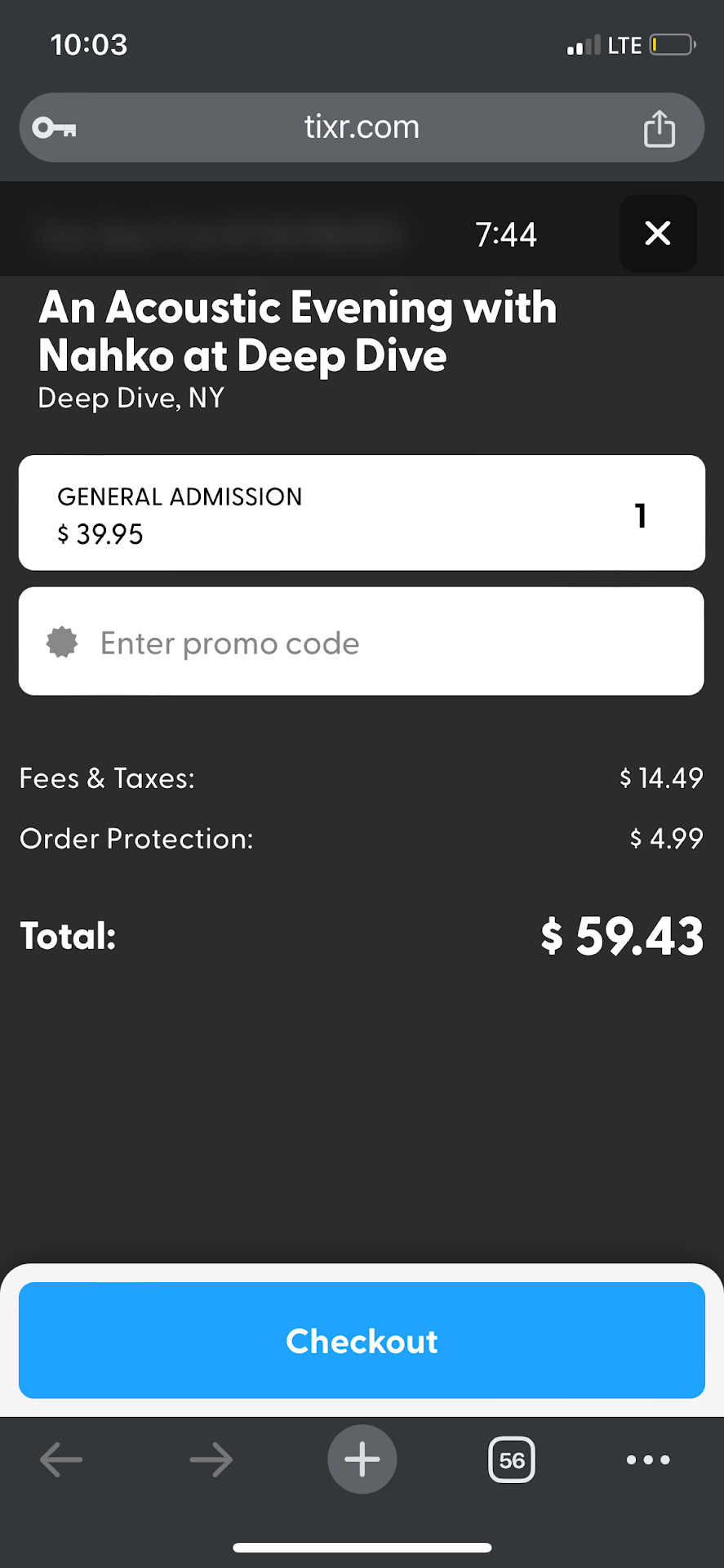Open the share sheet icon

tap(659, 128)
